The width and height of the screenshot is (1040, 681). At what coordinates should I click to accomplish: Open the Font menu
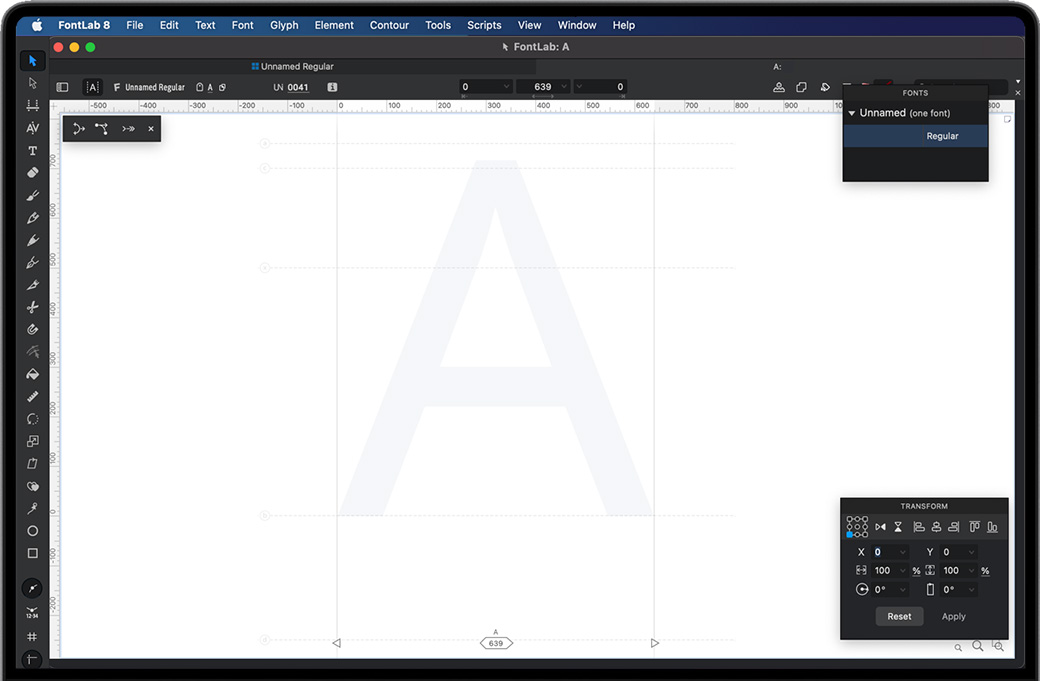tap(242, 25)
